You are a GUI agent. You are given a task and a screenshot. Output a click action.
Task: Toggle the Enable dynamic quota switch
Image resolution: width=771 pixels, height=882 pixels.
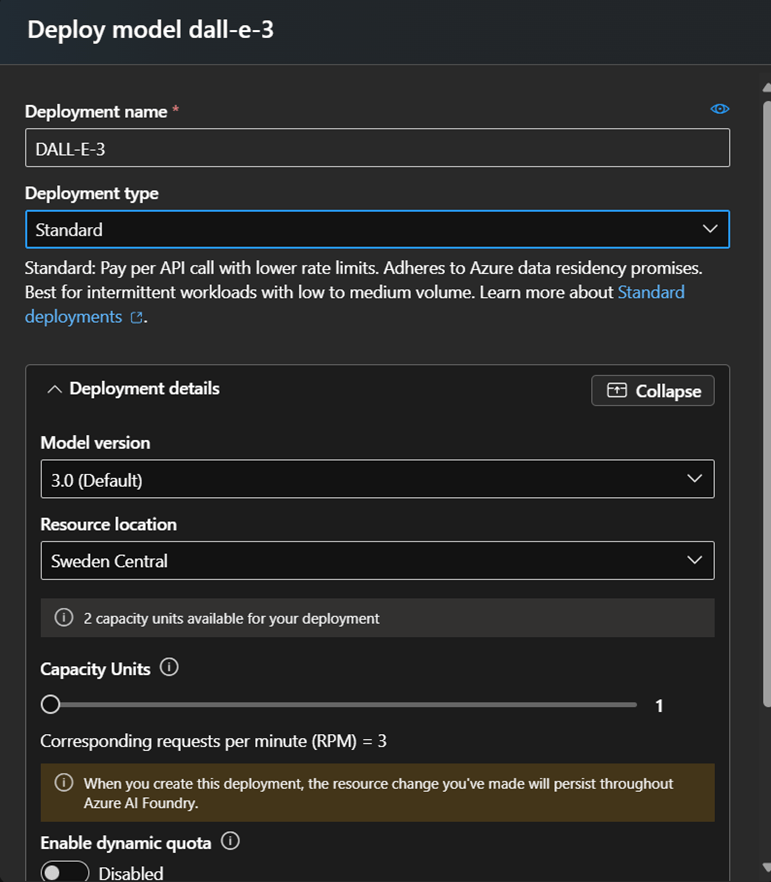click(x=65, y=872)
